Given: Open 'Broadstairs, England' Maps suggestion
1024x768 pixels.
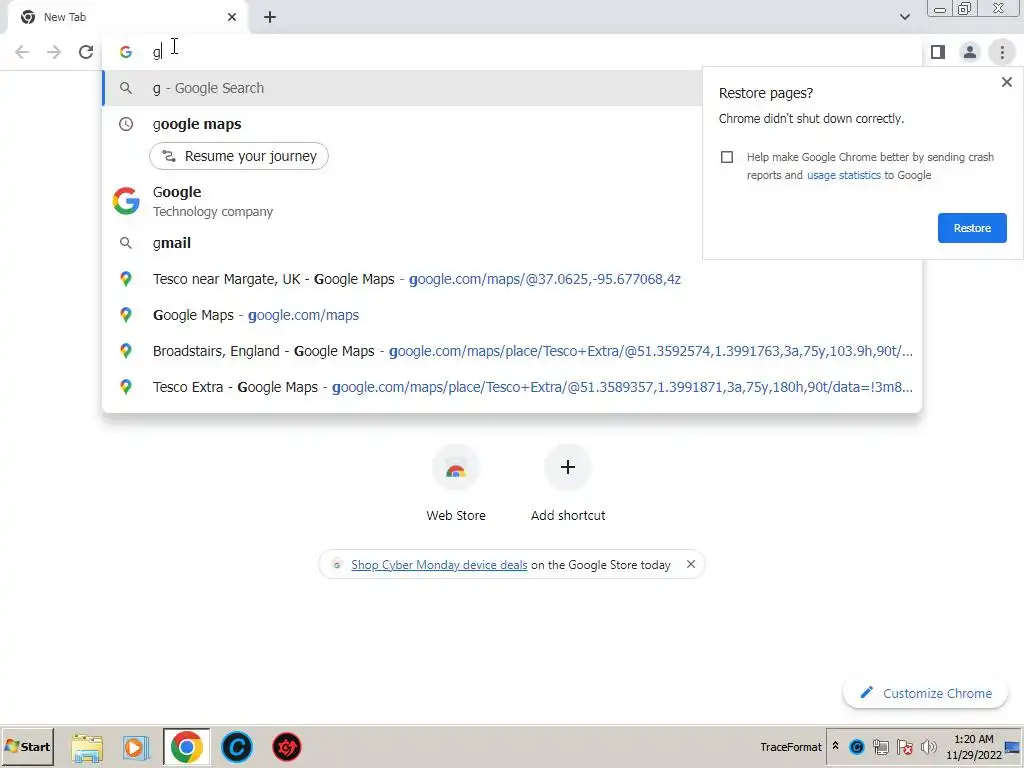Looking at the screenshot, I should (512, 351).
